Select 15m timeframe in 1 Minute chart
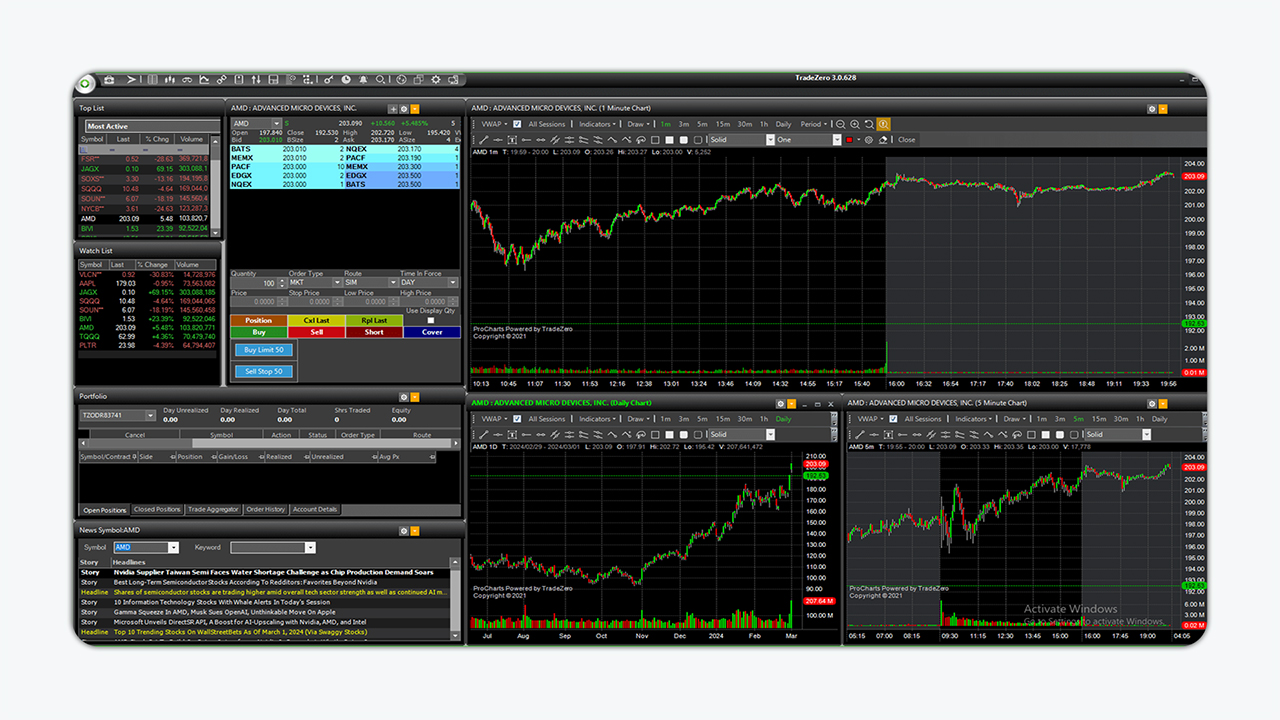1280x720 pixels. pos(722,124)
